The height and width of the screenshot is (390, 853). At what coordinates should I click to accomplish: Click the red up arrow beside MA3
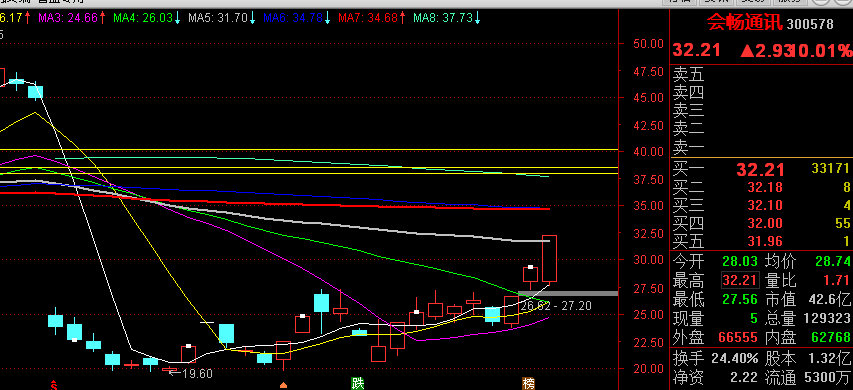[x=102, y=18]
